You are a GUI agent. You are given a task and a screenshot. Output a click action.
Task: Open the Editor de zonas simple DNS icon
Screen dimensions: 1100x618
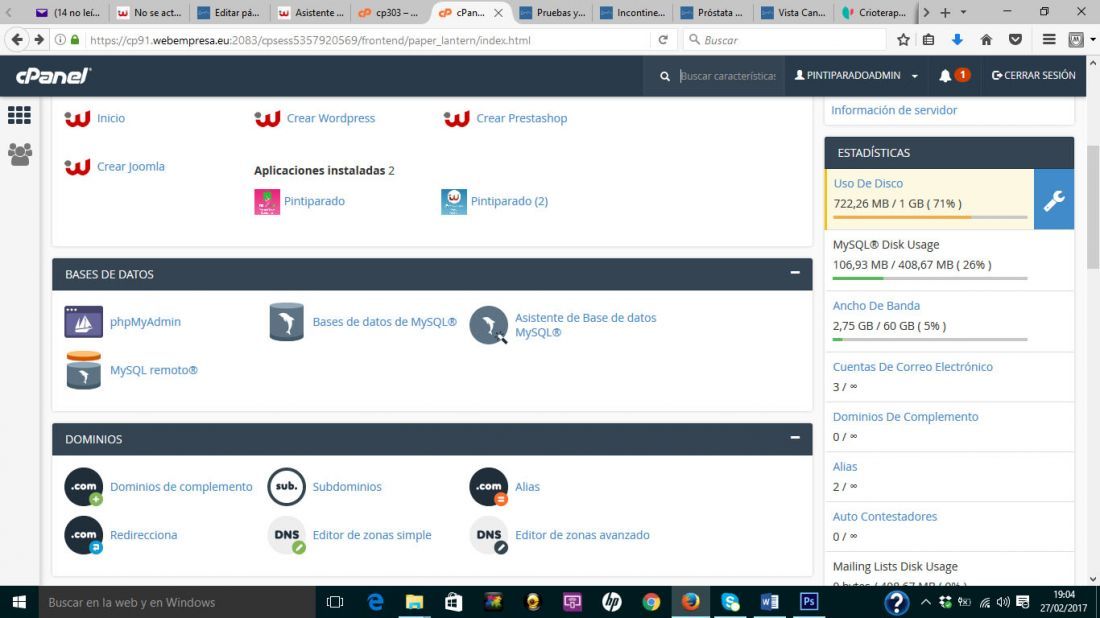point(286,535)
